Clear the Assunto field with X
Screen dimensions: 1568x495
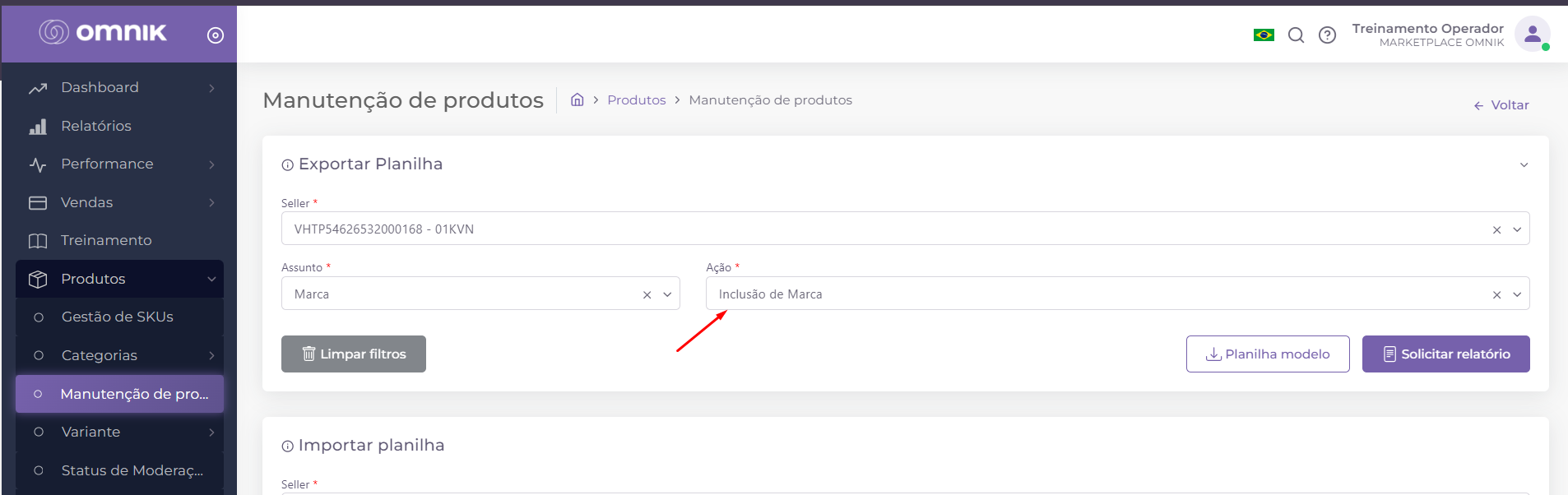pos(647,295)
